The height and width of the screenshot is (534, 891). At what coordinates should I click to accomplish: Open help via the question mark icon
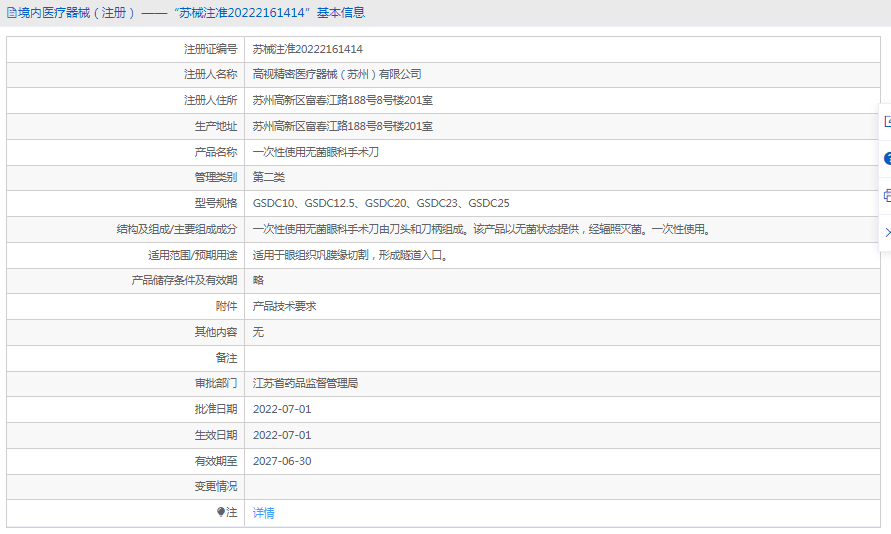(x=887, y=158)
